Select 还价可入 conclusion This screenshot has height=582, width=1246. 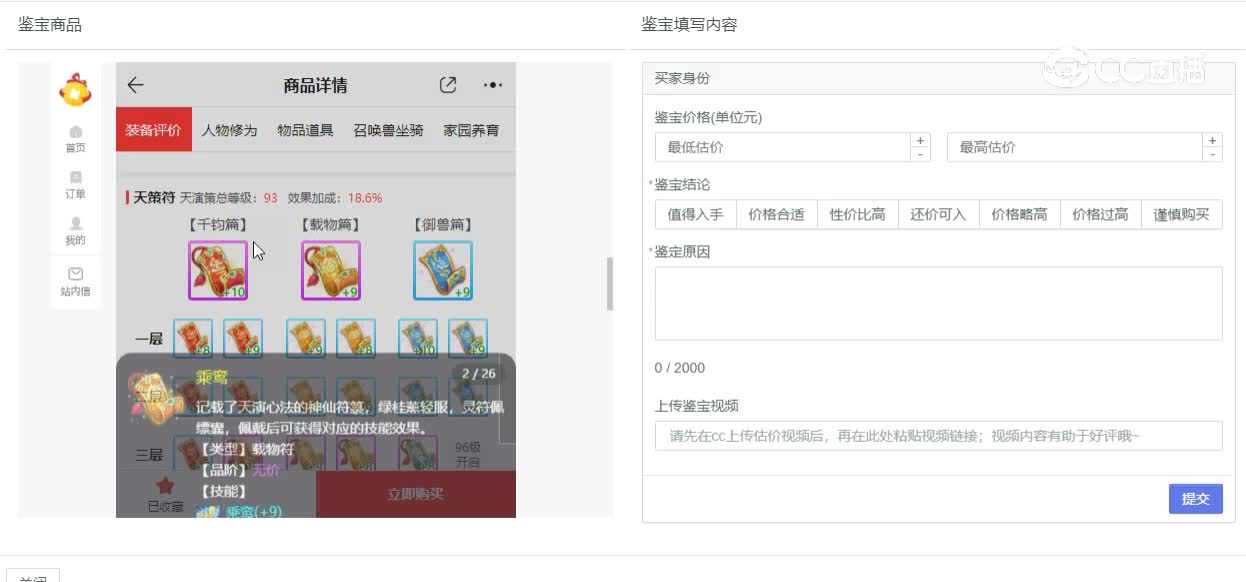[938, 214]
